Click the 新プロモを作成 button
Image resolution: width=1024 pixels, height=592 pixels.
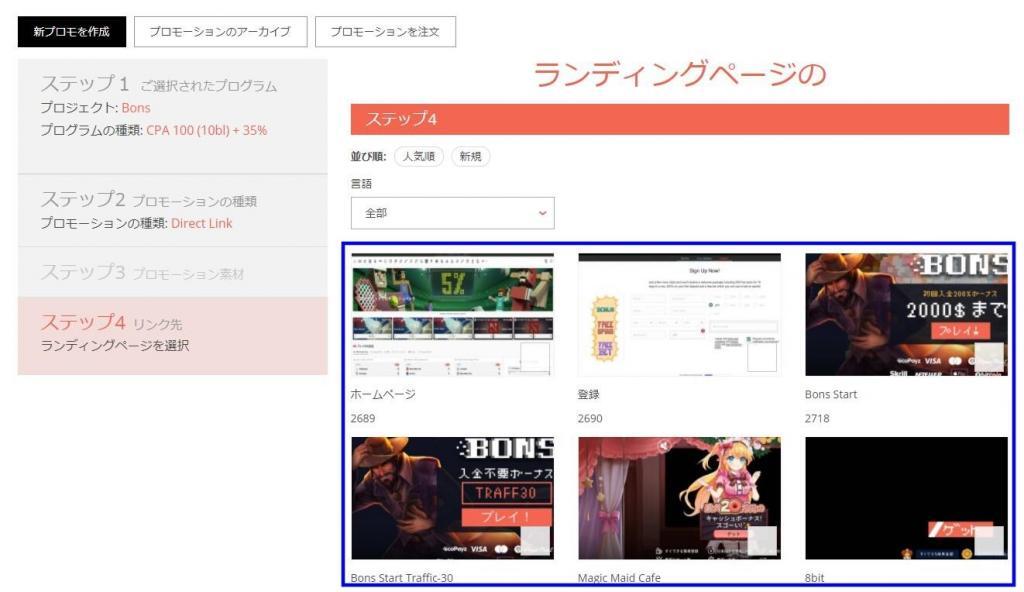click(72, 31)
